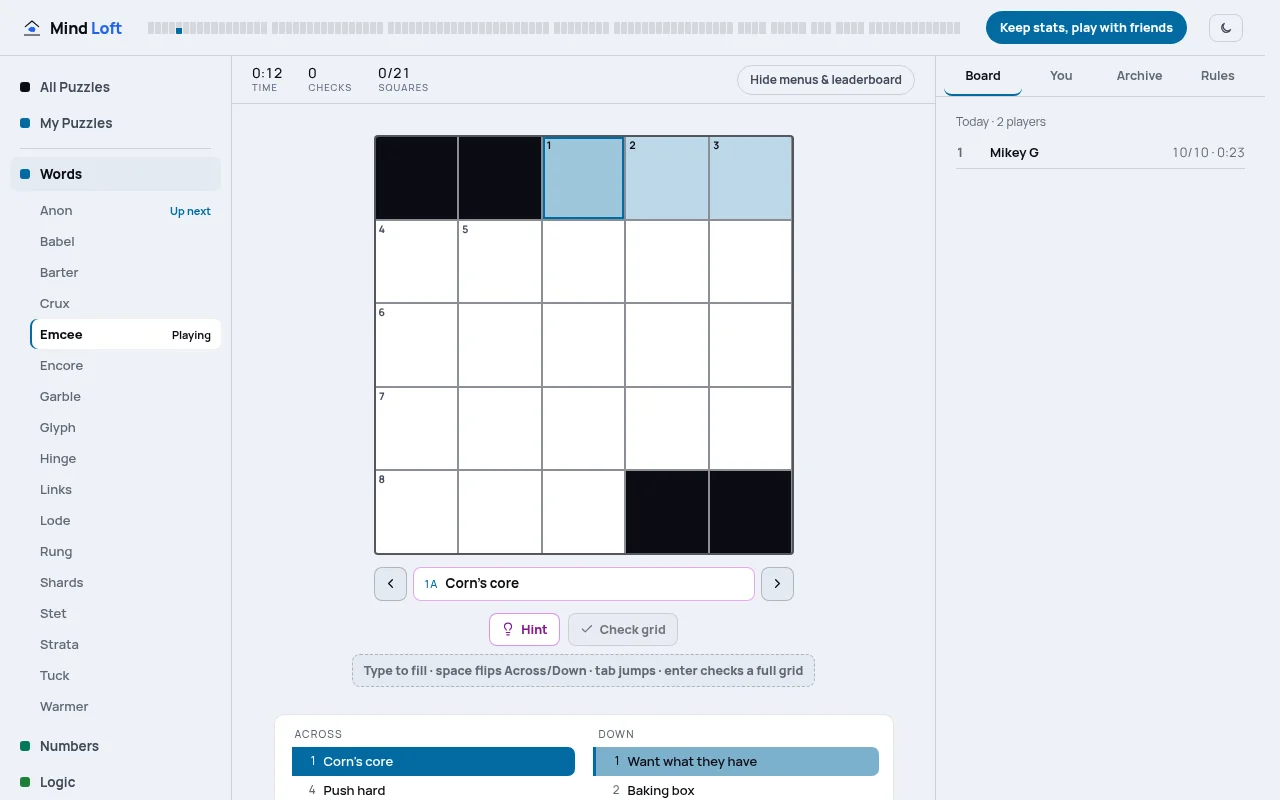Choose the Garble puzzle
The height and width of the screenshot is (800, 1280).
[x=125, y=397]
